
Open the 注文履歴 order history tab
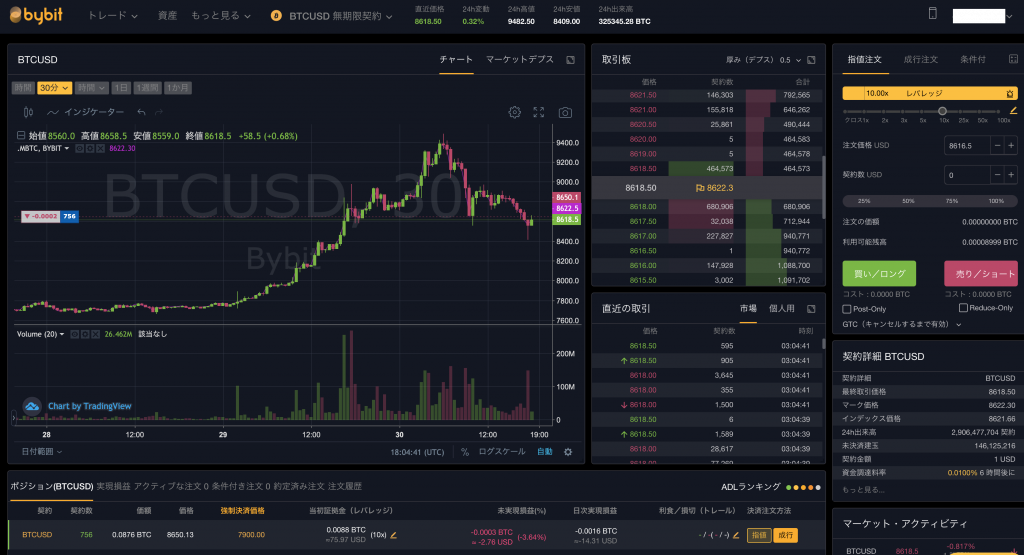point(345,486)
